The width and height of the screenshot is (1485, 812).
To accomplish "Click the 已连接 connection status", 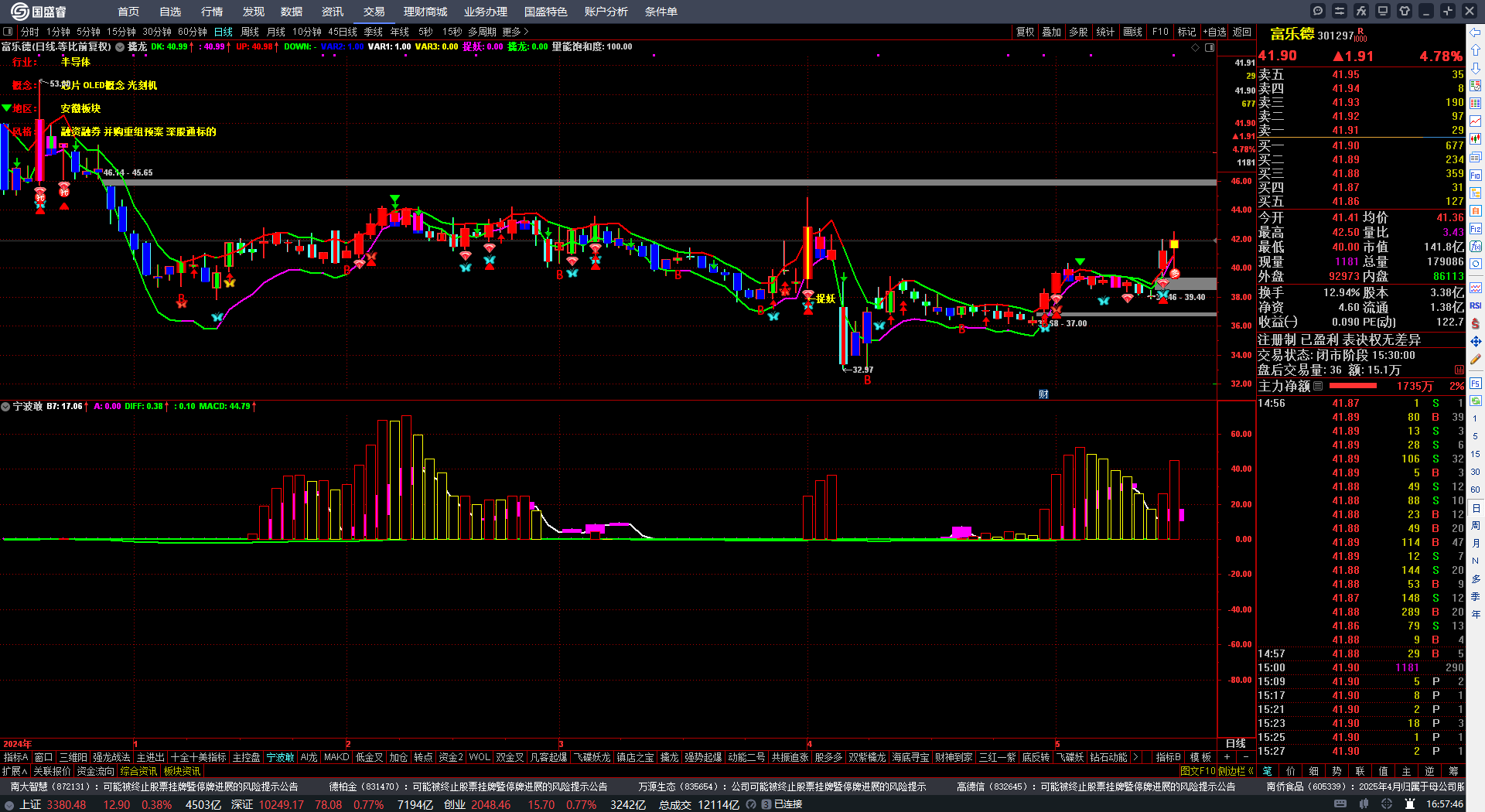I will pos(788,804).
